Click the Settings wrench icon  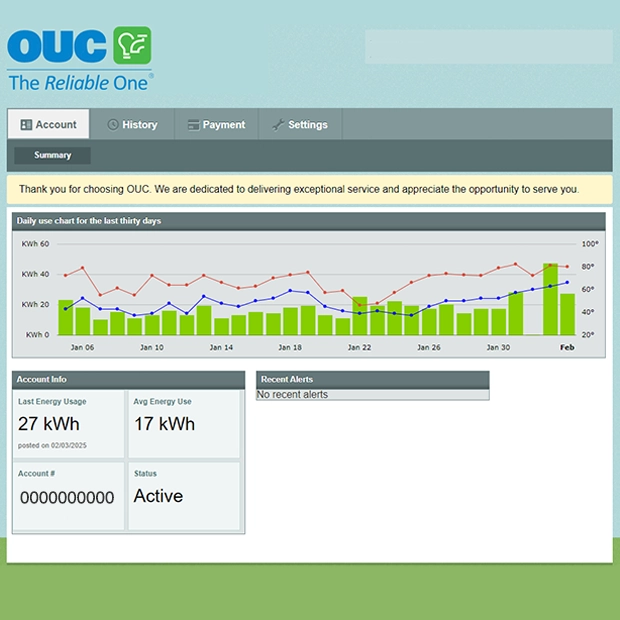point(278,125)
